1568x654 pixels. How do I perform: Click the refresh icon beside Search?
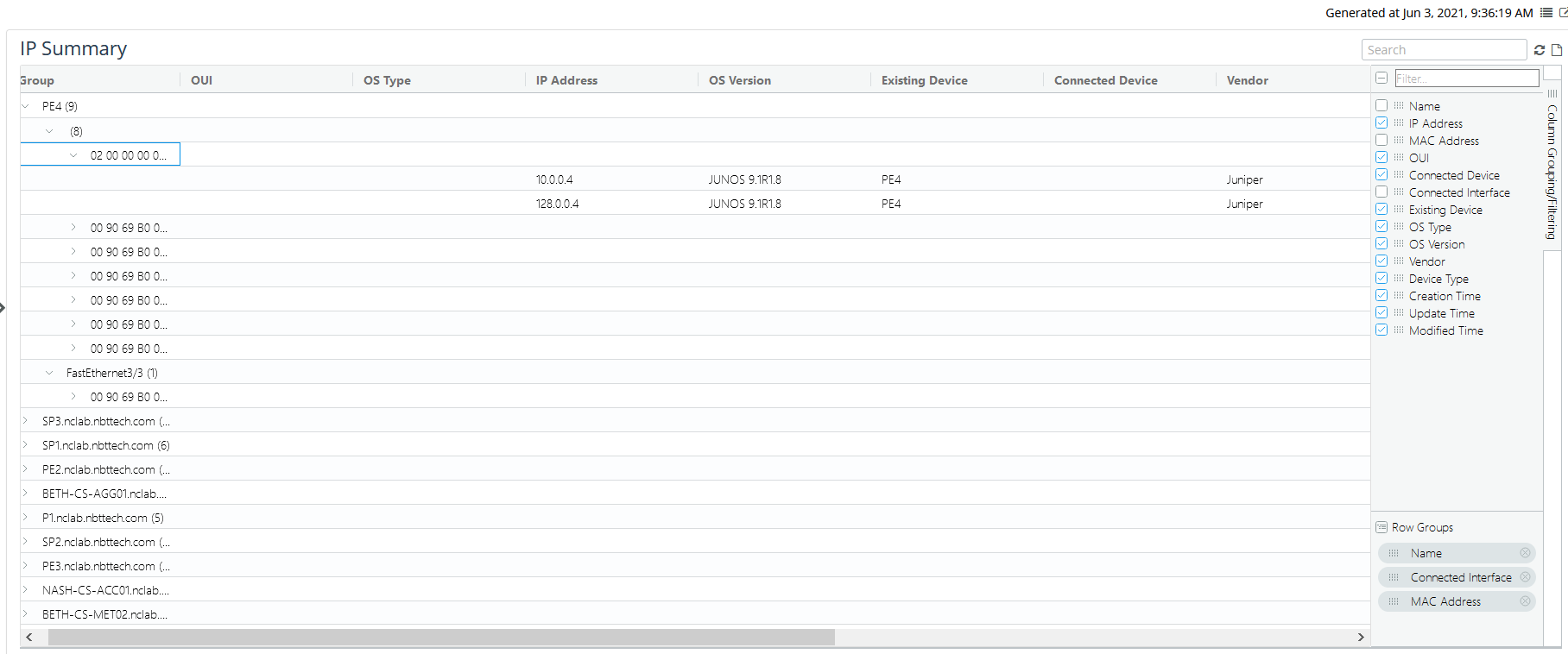point(1539,50)
